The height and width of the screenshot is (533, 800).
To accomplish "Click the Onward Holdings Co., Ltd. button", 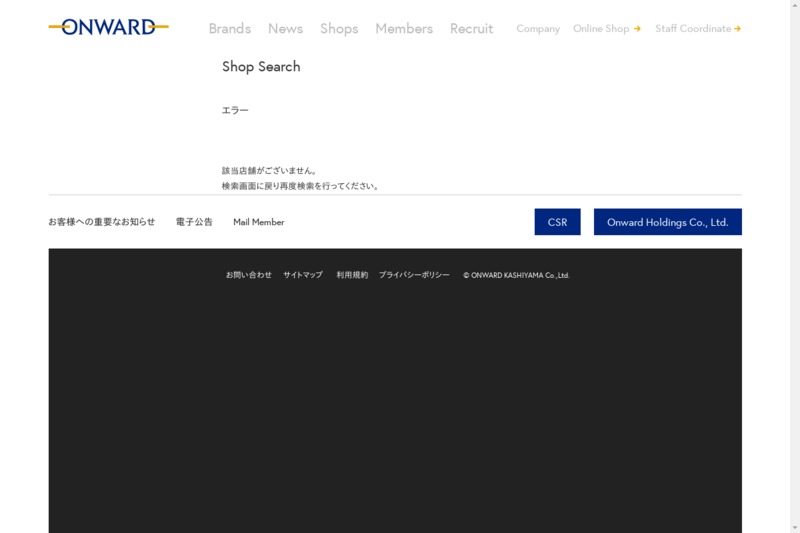I will click(x=667, y=222).
